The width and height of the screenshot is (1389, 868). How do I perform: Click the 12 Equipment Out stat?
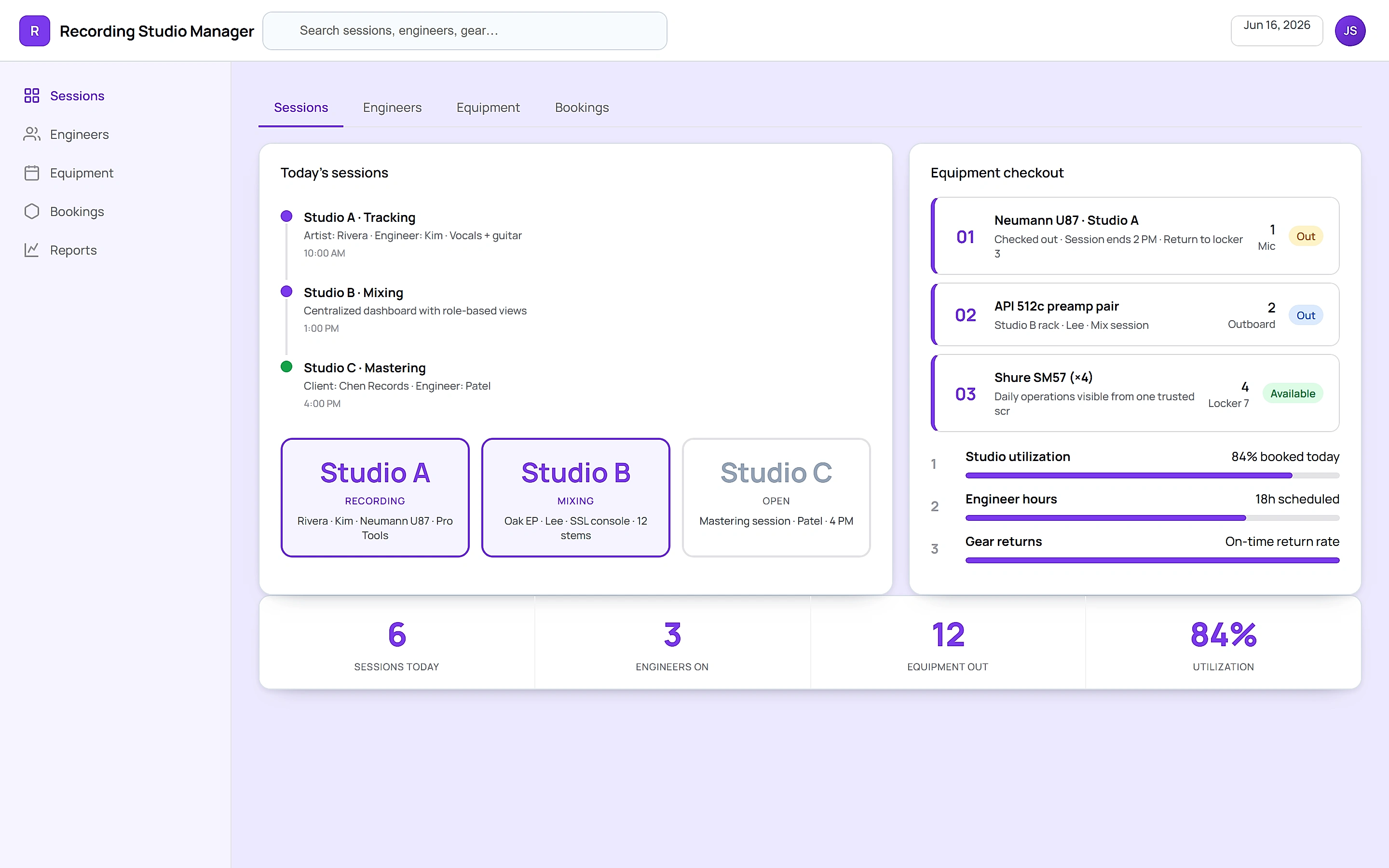(948, 643)
